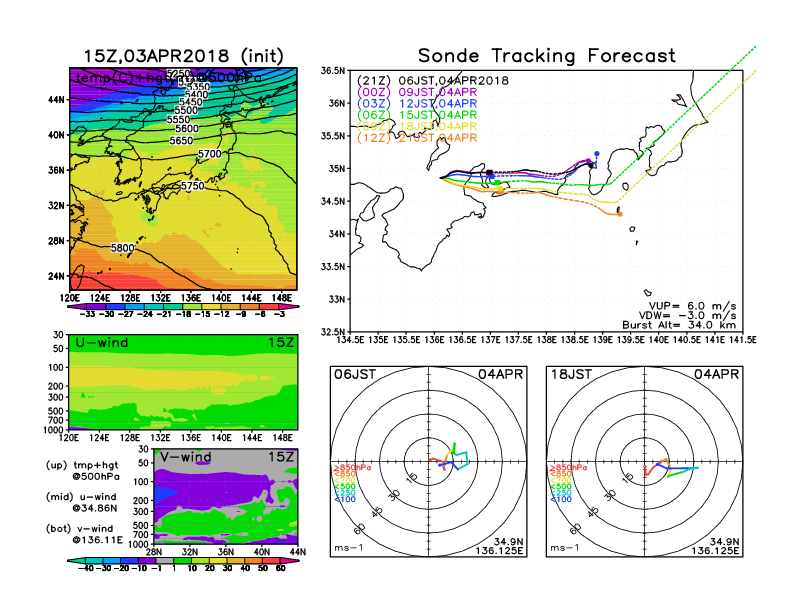Viewport: 792px width, 612px height.
Task: Click the 'Sonde Tracking Forecast' title
Action: click(546, 56)
